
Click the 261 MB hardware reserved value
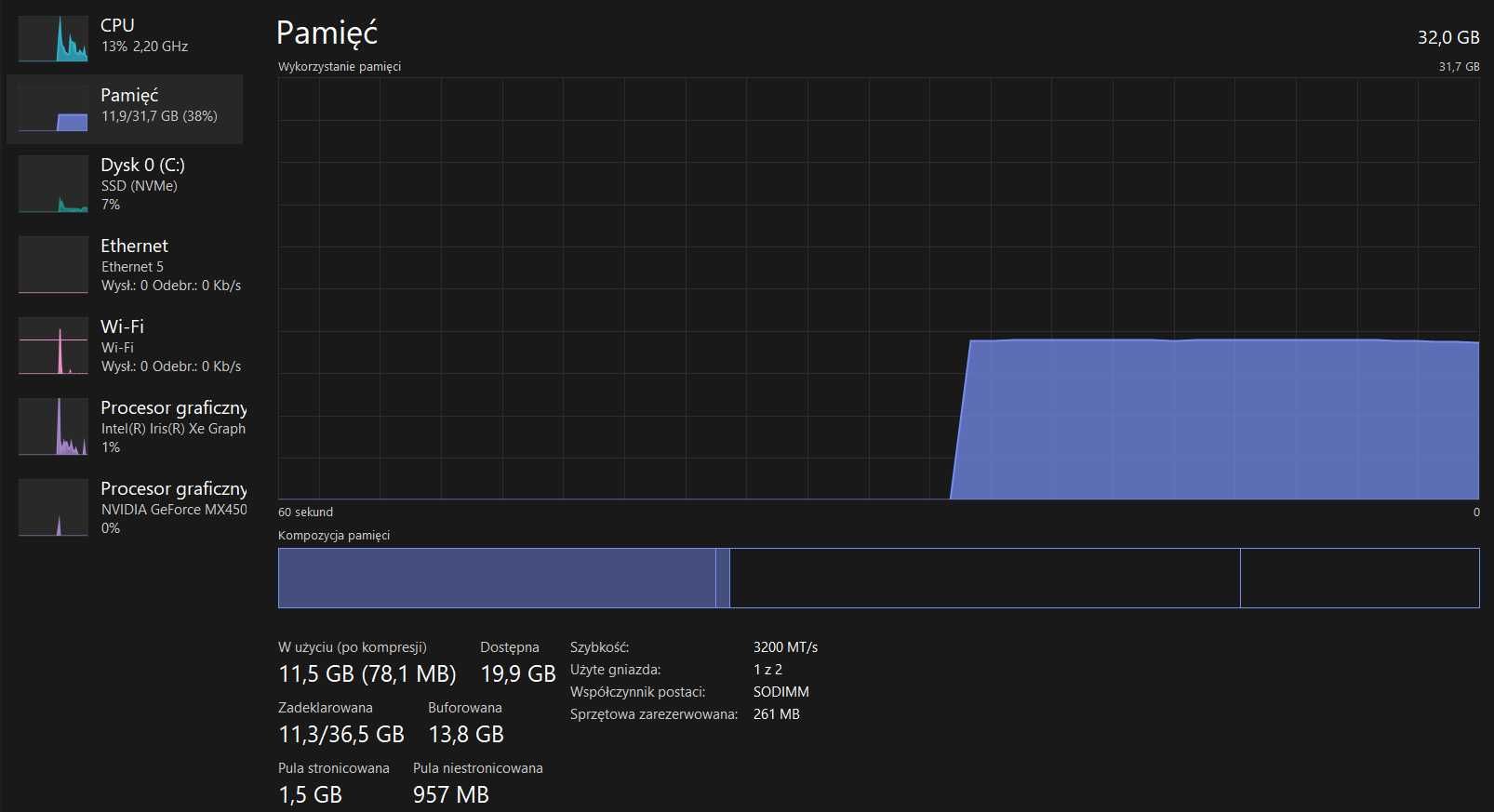point(777,714)
